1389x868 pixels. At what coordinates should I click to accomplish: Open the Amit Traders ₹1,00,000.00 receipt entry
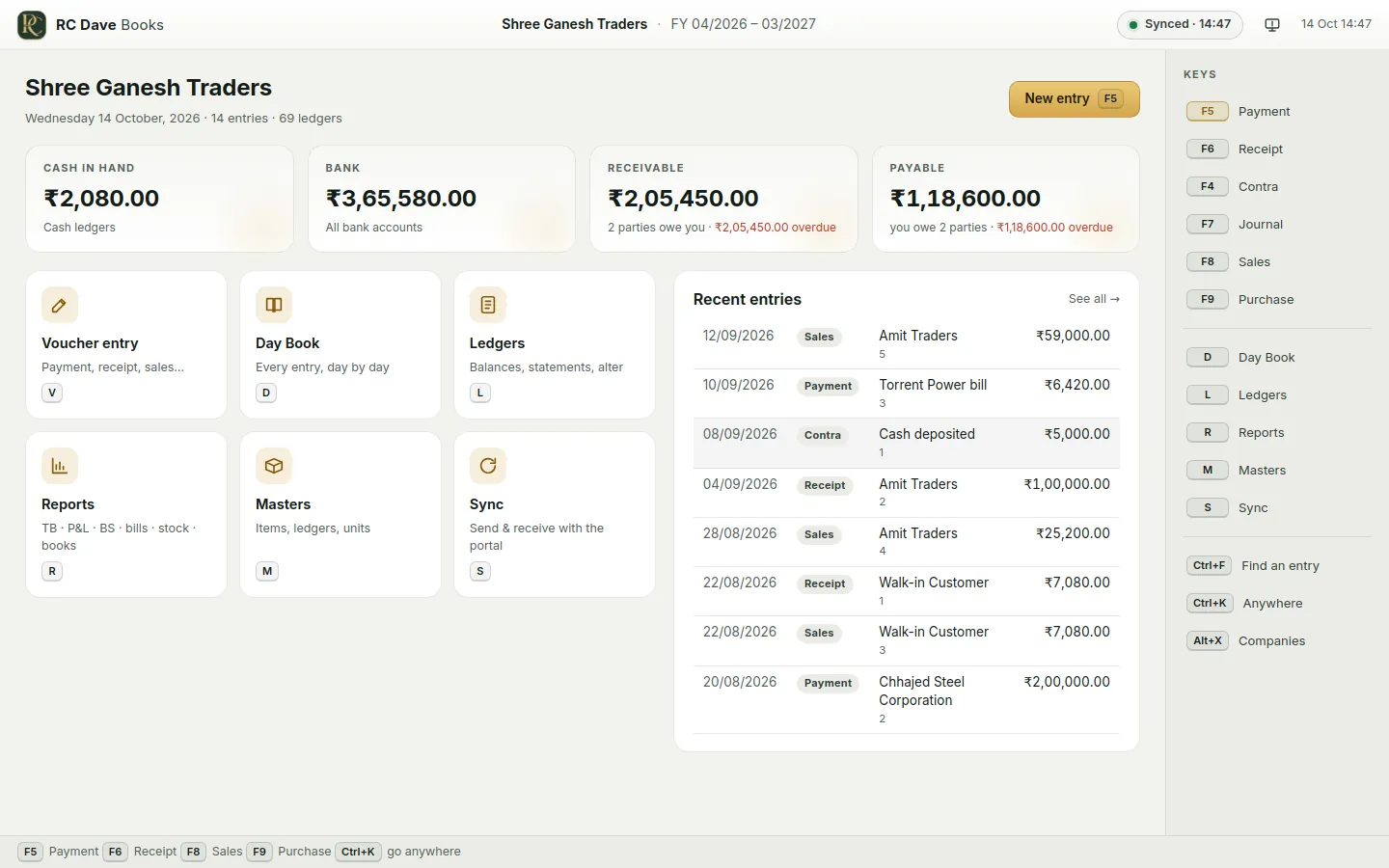point(907,493)
